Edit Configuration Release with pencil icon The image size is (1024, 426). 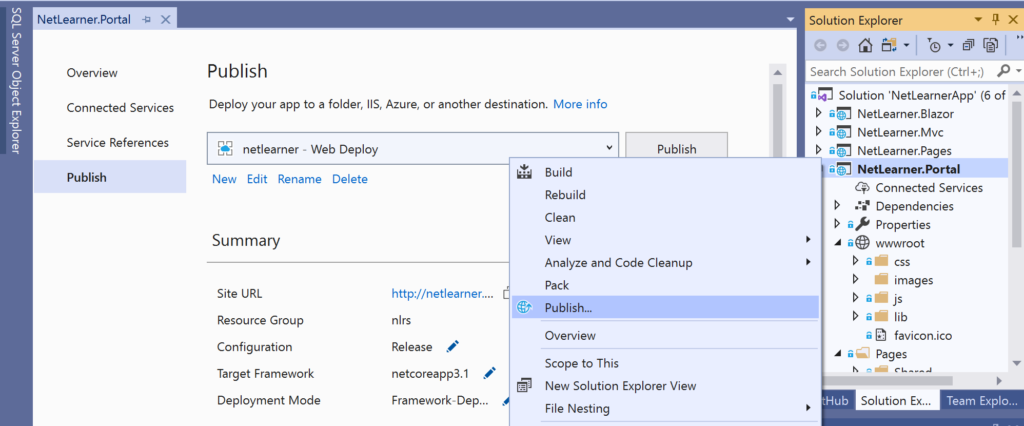pos(453,346)
